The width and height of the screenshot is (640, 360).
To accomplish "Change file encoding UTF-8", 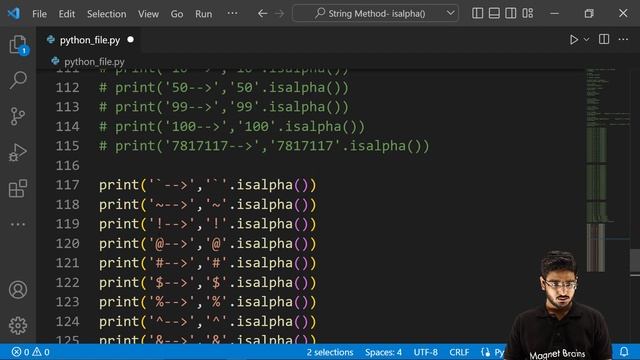I will (x=425, y=352).
